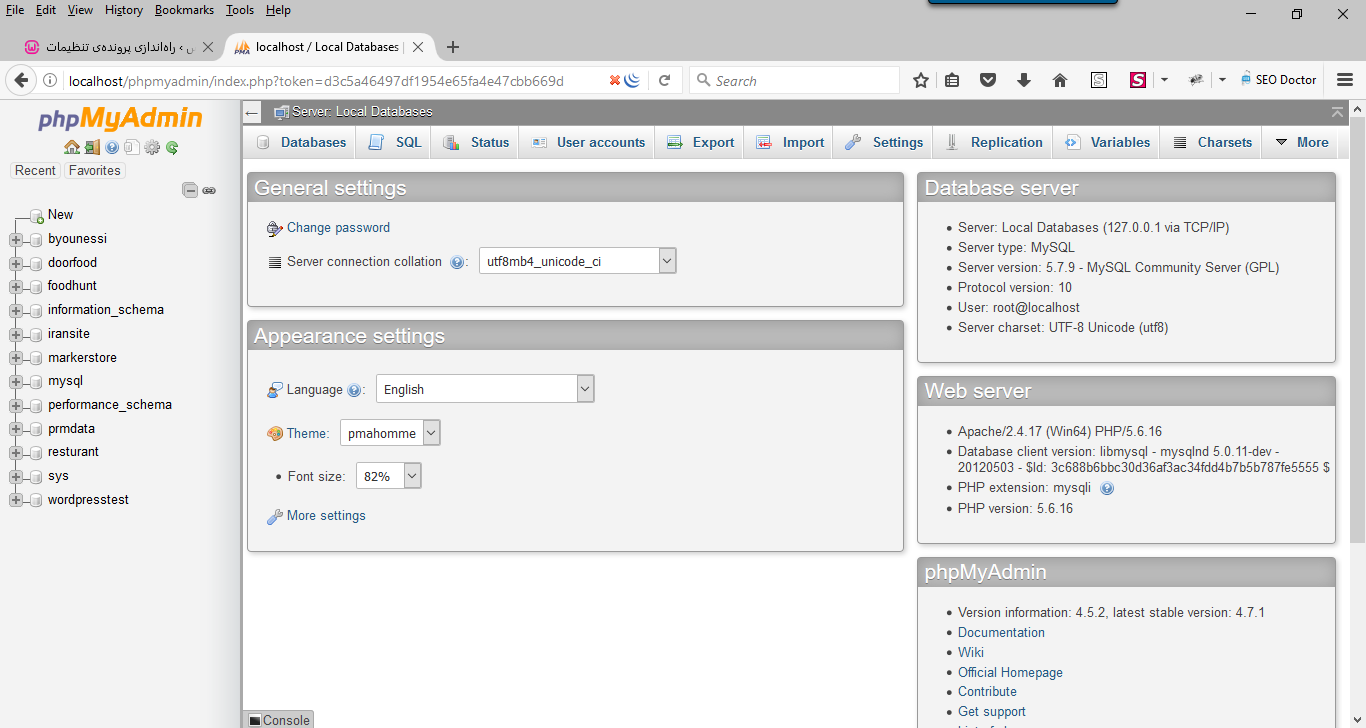This screenshot has width=1366, height=728.
Task: Open the Variables tab
Action: 1108,142
